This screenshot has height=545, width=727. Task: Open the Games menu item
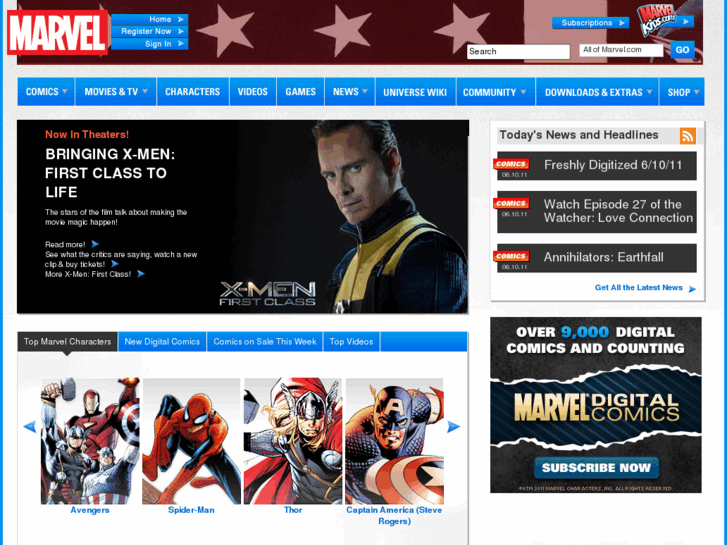[300, 92]
